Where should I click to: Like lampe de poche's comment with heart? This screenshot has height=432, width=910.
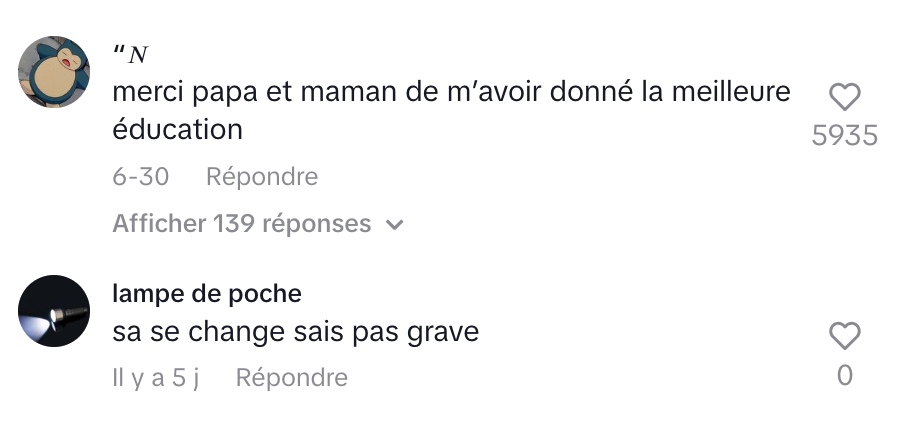click(844, 336)
